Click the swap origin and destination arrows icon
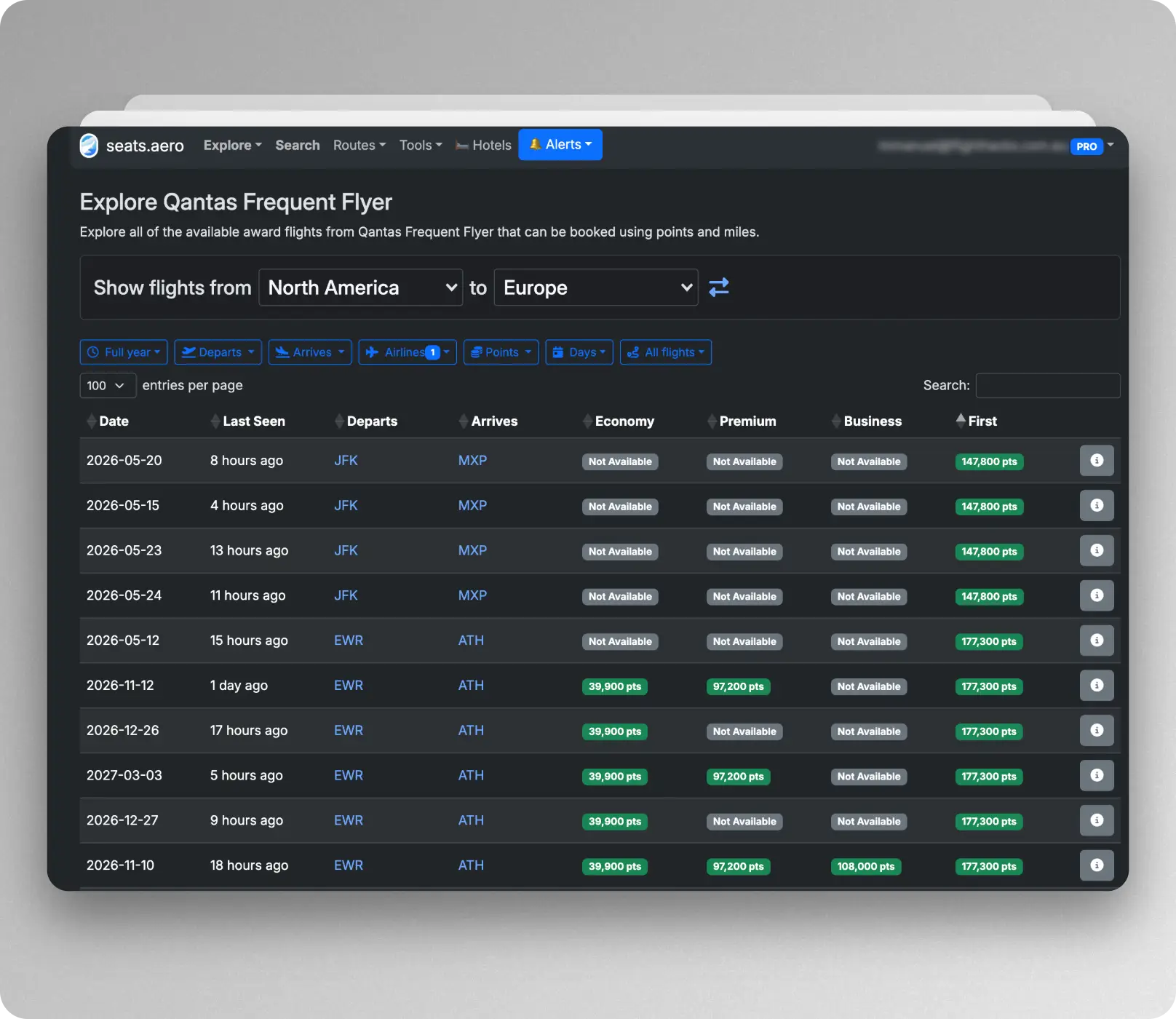This screenshot has width=1176, height=1019. (x=718, y=288)
